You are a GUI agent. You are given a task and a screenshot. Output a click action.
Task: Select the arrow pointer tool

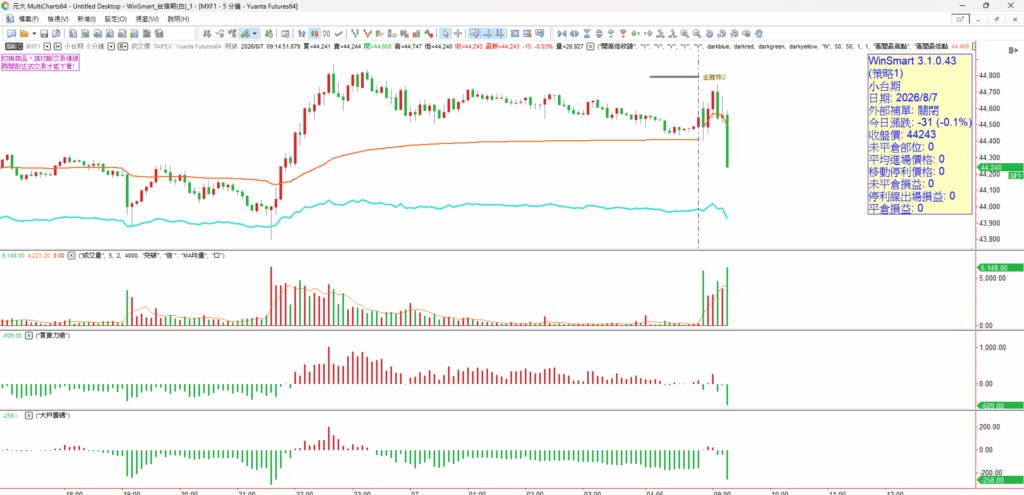[x=445, y=33]
